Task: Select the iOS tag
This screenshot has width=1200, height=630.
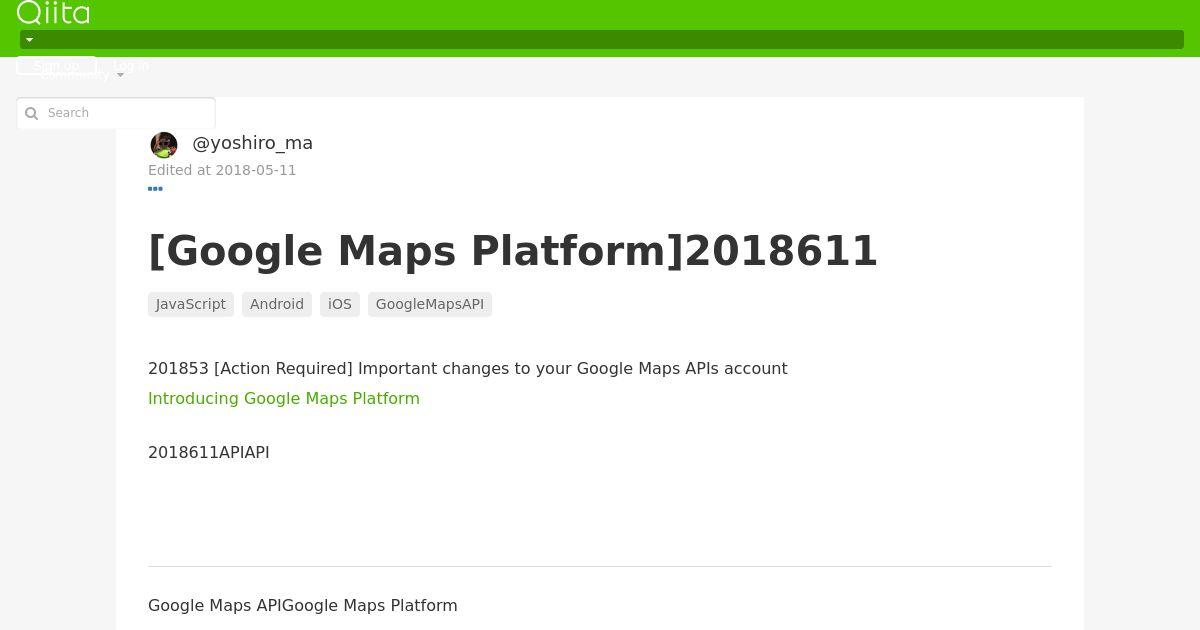Action: point(340,304)
